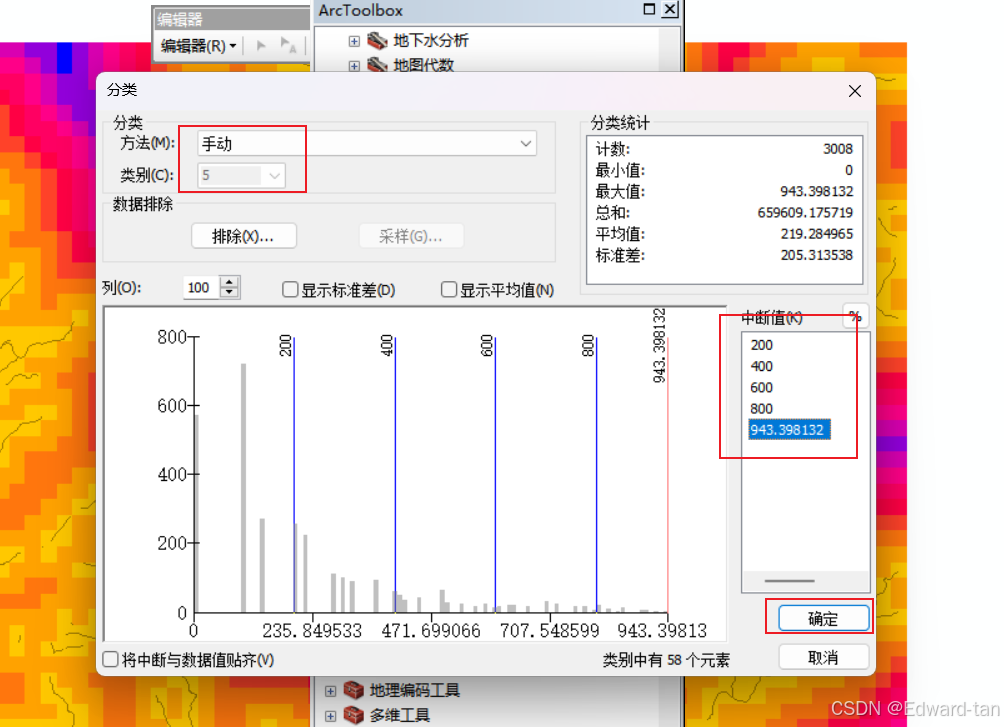Screen dimensions: 1004x727
Task: Click the 排除(X)... button
Action: coord(243,236)
